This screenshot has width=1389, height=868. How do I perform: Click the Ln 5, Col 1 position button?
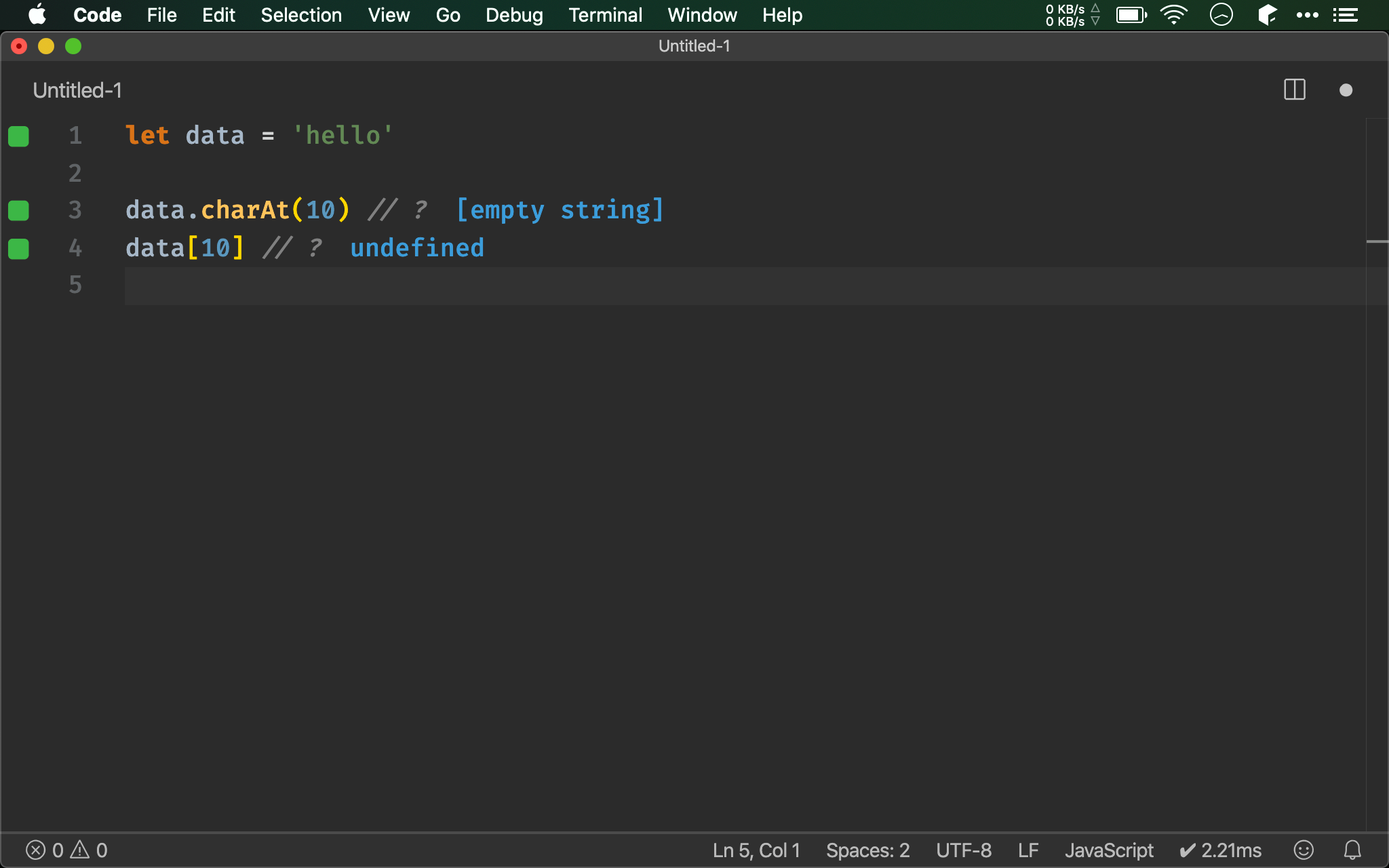coord(756,850)
